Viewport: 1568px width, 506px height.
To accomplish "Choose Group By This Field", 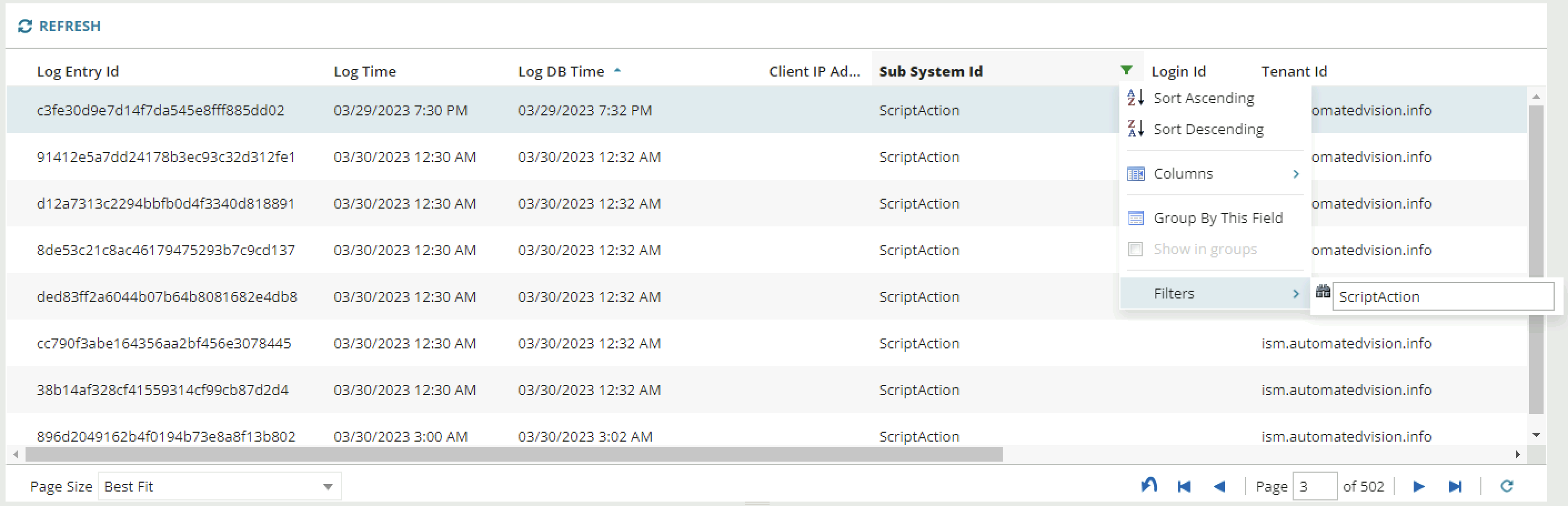I will point(1215,219).
